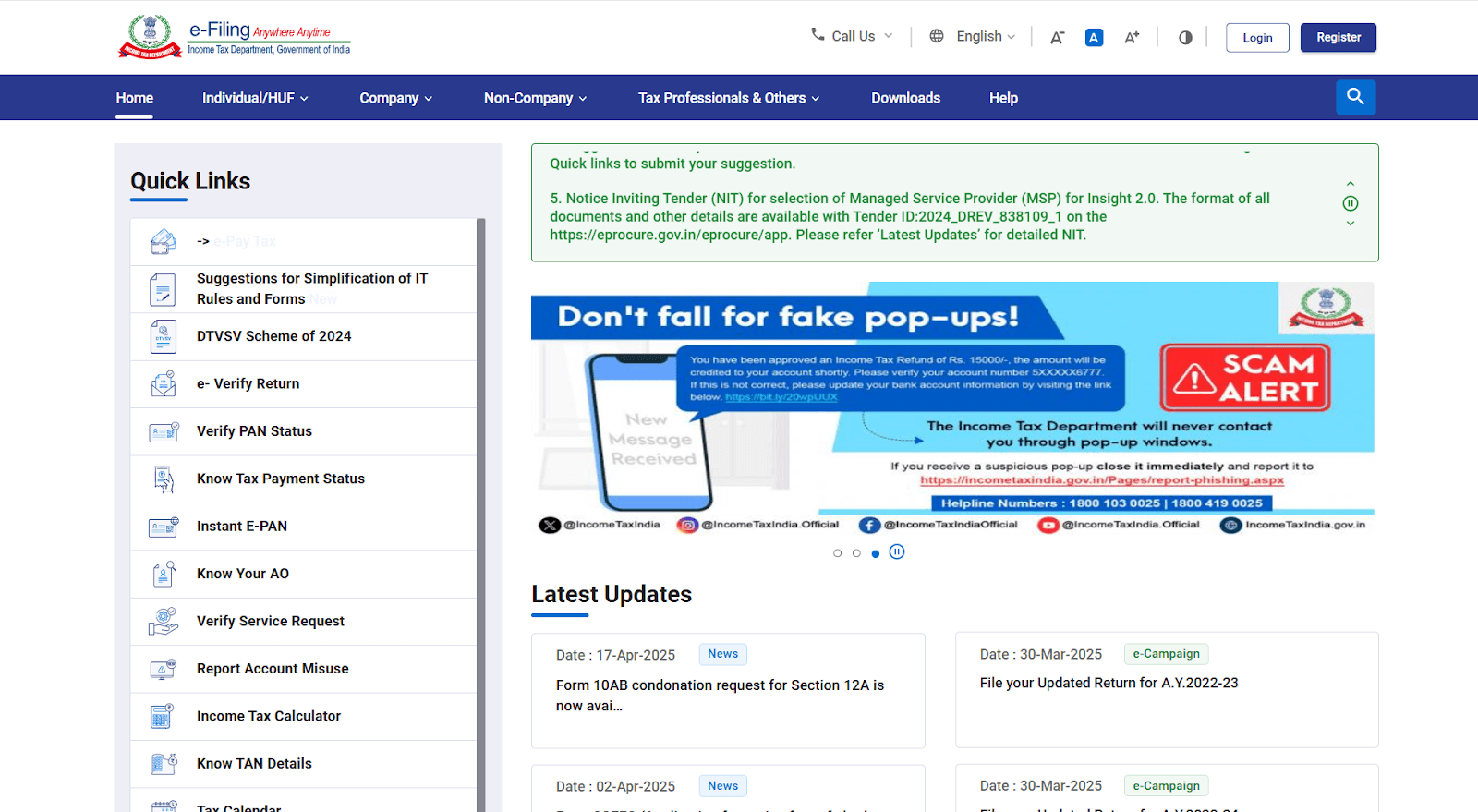Click the e-Pay Tax icon in Quick Links
This screenshot has width=1478, height=812.
coord(164,242)
